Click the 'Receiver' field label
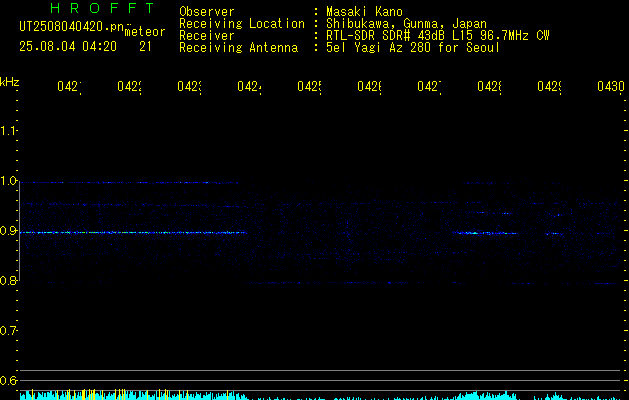 pos(207,36)
